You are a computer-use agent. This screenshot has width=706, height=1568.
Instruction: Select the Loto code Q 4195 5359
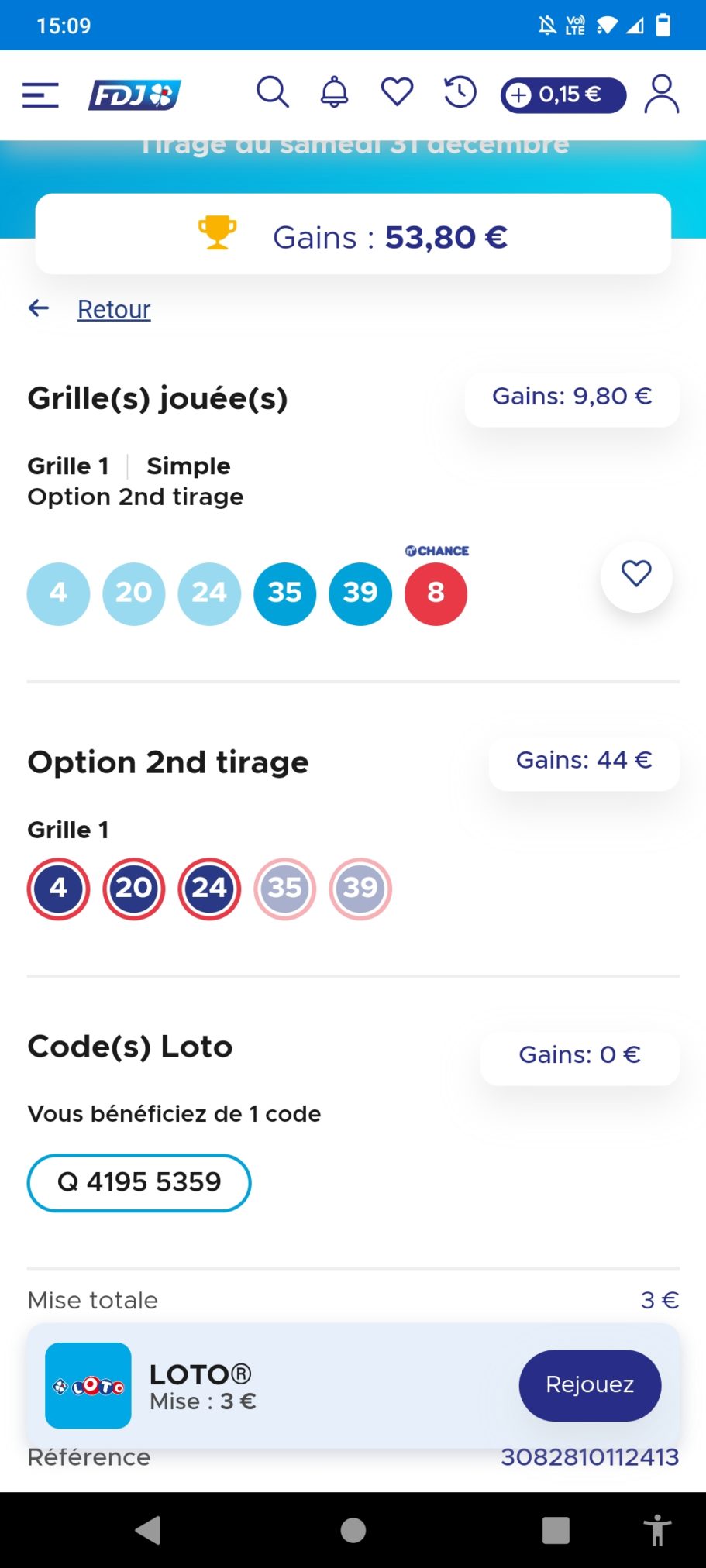point(139,1182)
